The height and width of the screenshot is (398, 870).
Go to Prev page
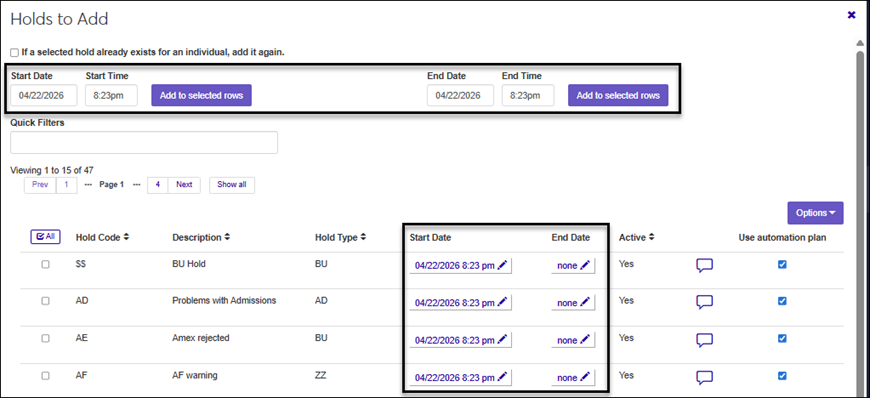[40, 185]
